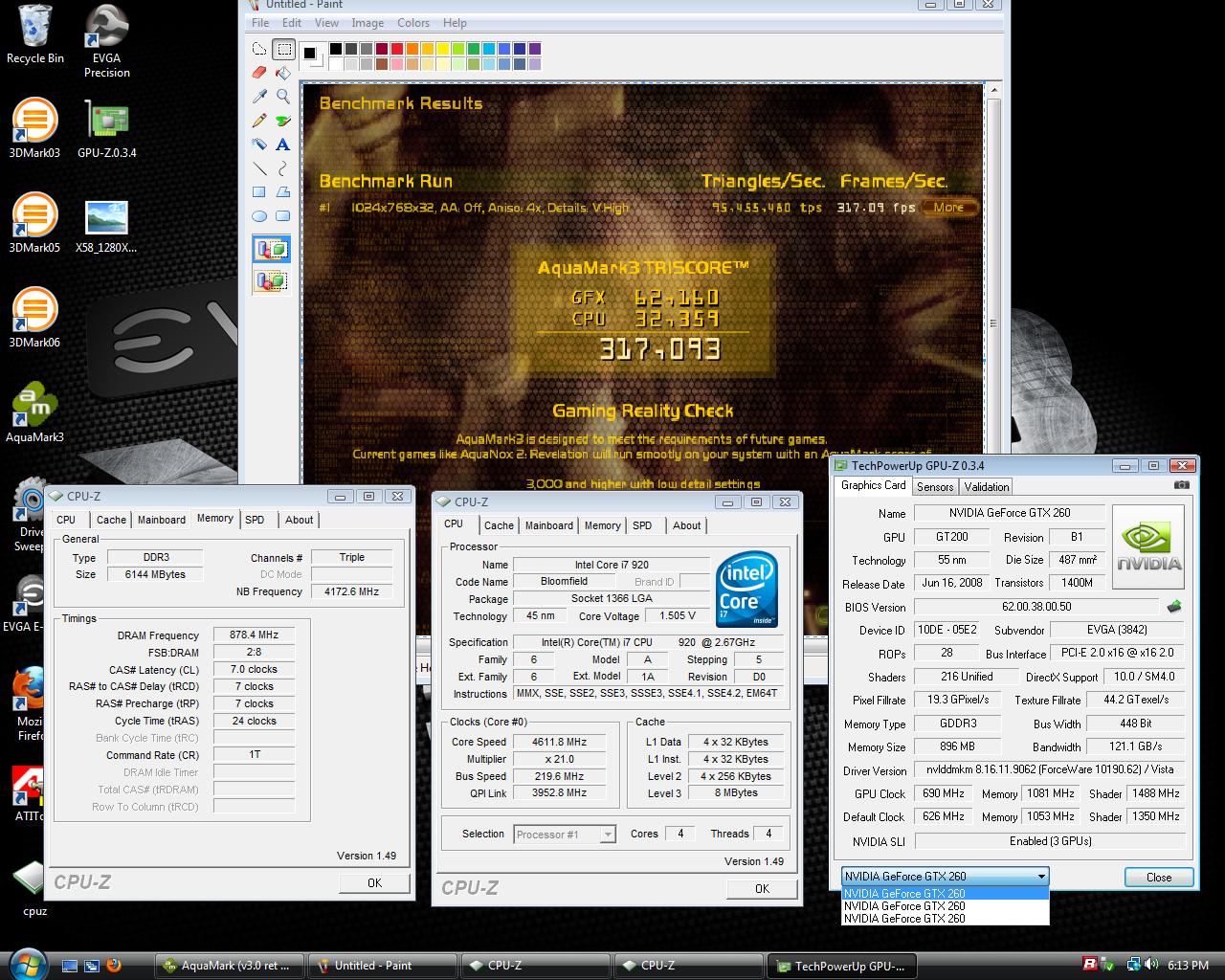Open Cache tab in CPU-Z processor window

point(499,525)
